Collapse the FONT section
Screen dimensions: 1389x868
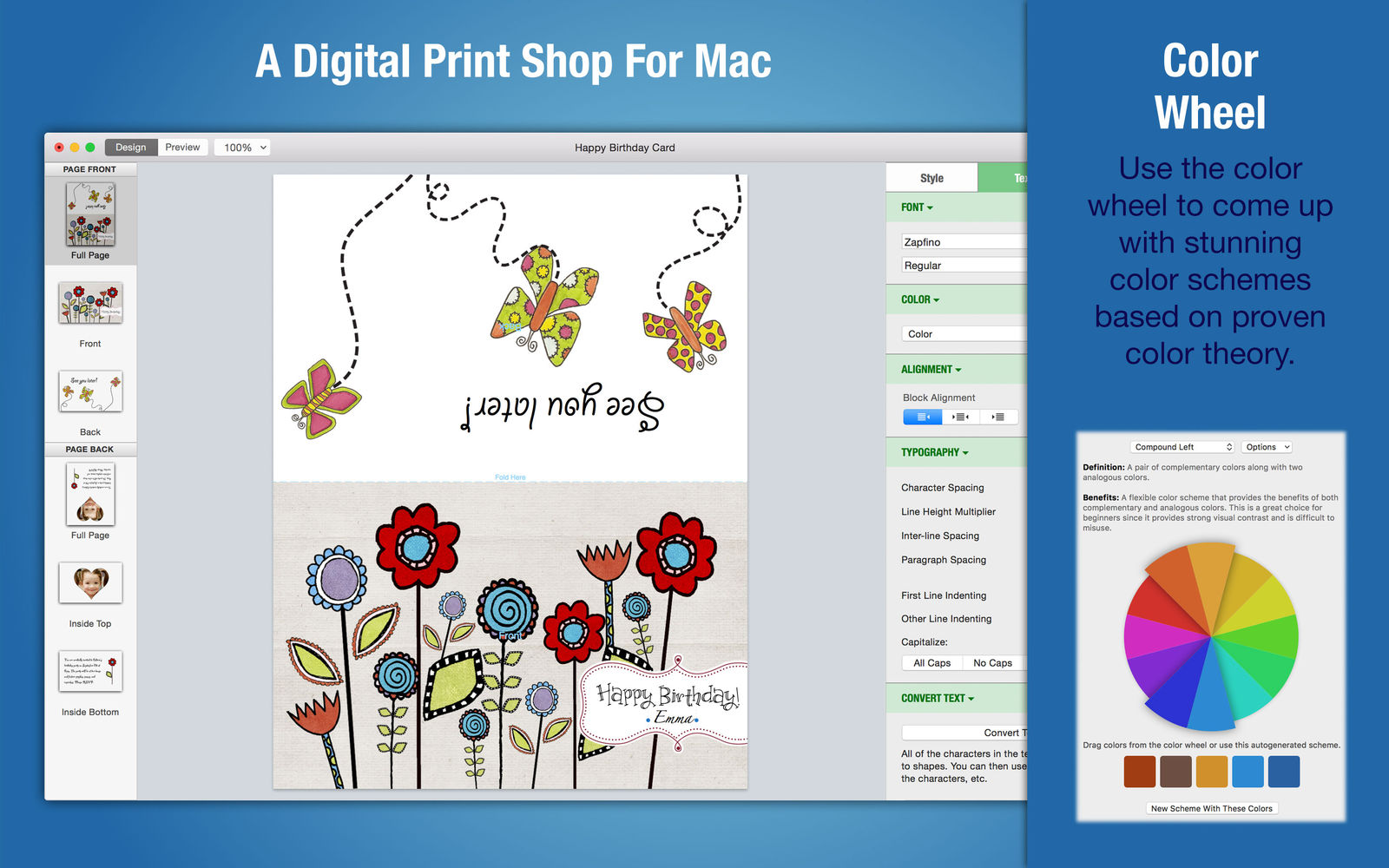[x=917, y=207]
